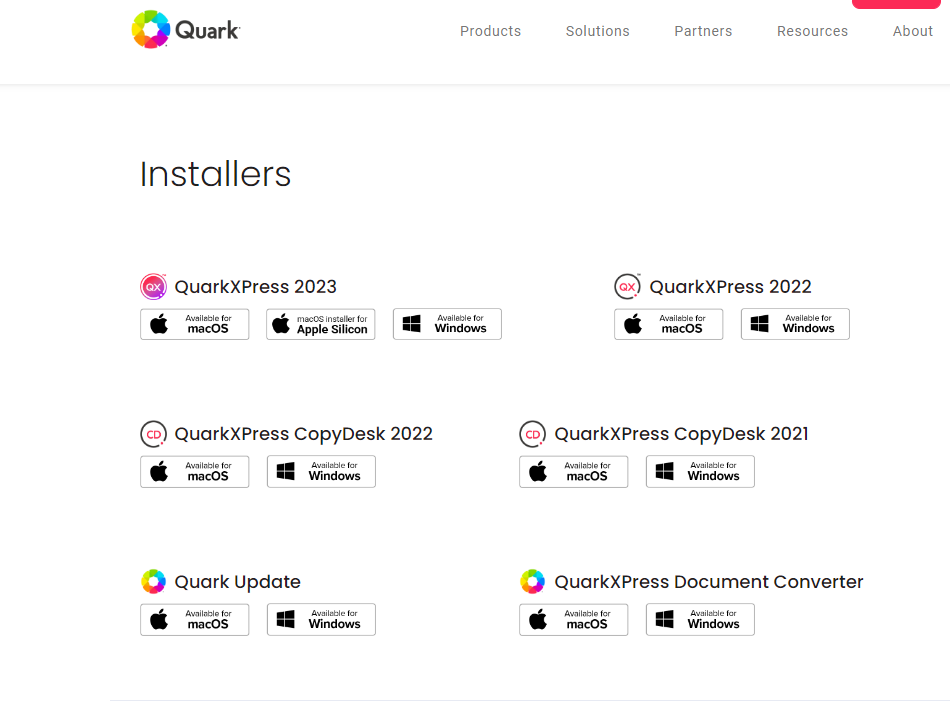950x711 pixels.
Task: Click the Document Converter color wheel icon
Action: [x=532, y=581]
